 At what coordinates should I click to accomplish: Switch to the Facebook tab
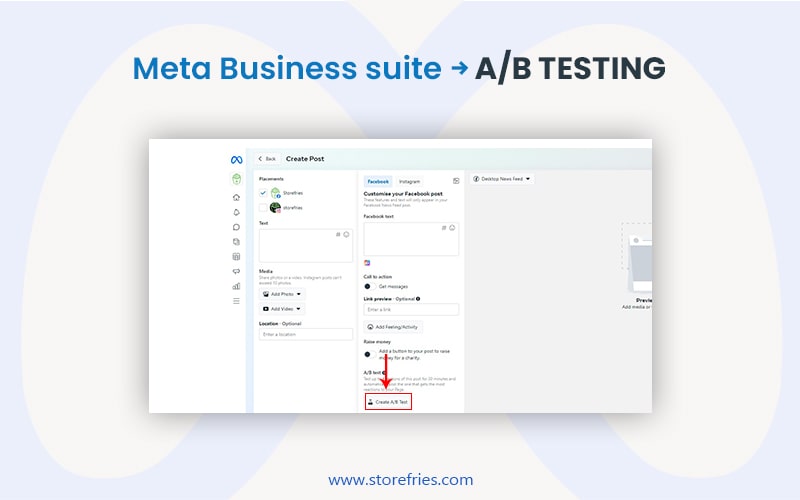click(377, 181)
